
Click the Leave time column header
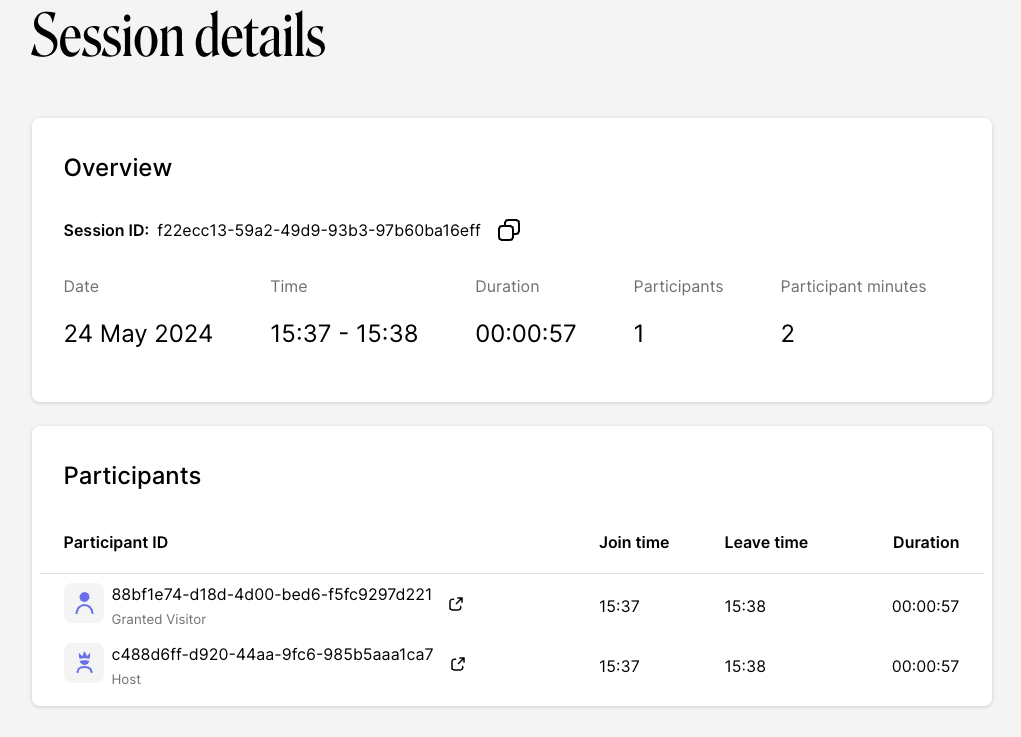click(766, 542)
